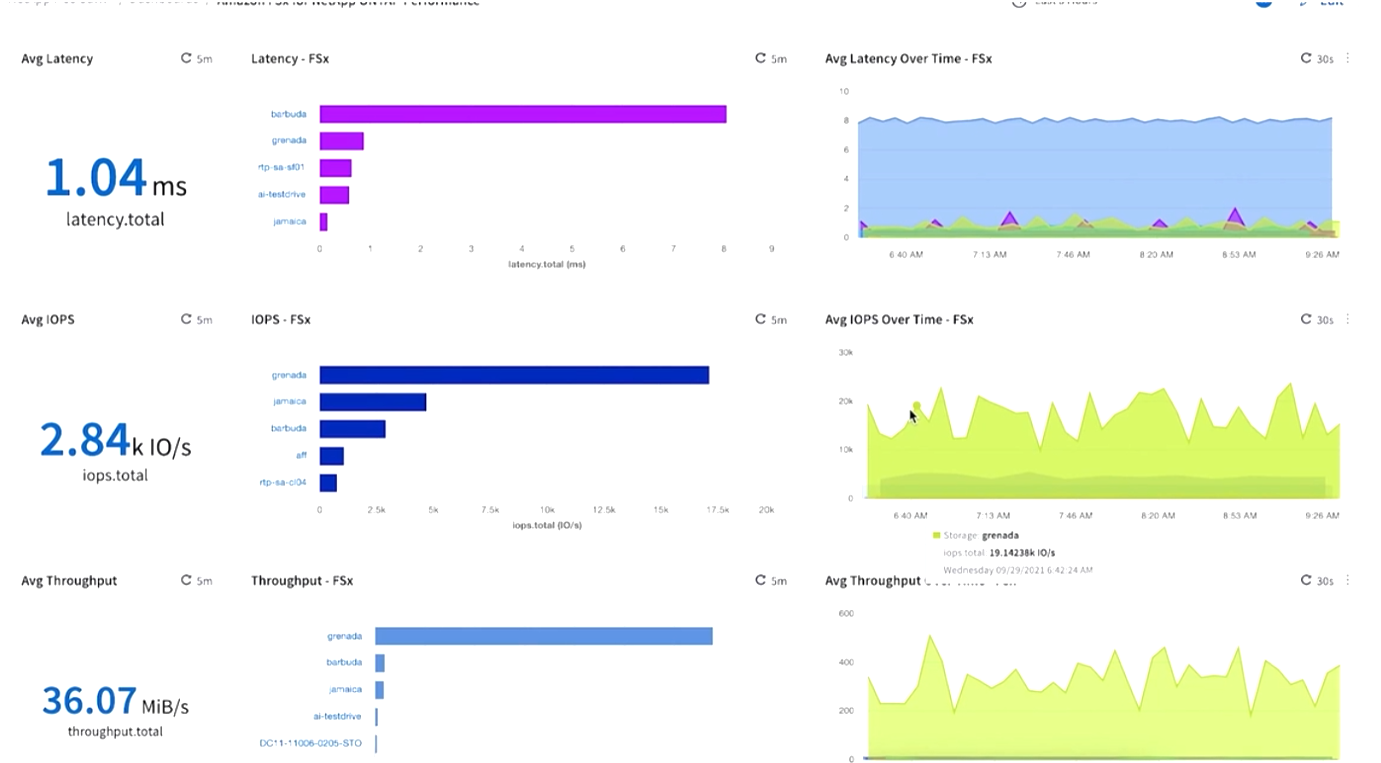Open options menu for Avg Latency Over Time
The width and height of the screenshot is (1381, 763).
[x=1348, y=59]
